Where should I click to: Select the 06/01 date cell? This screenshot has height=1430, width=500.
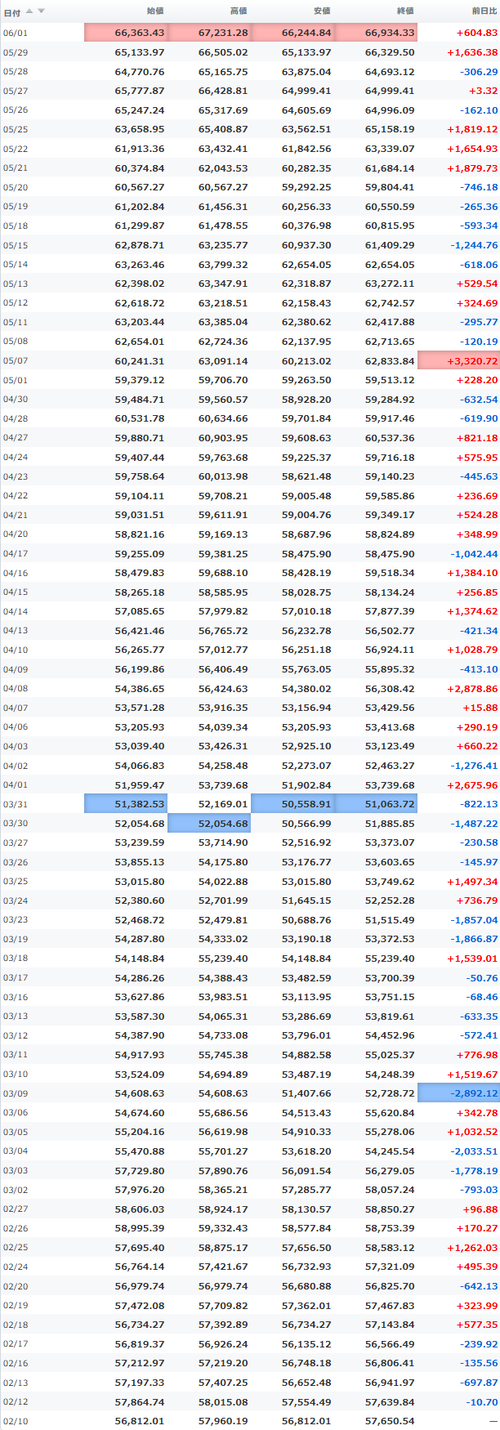[13, 32]
